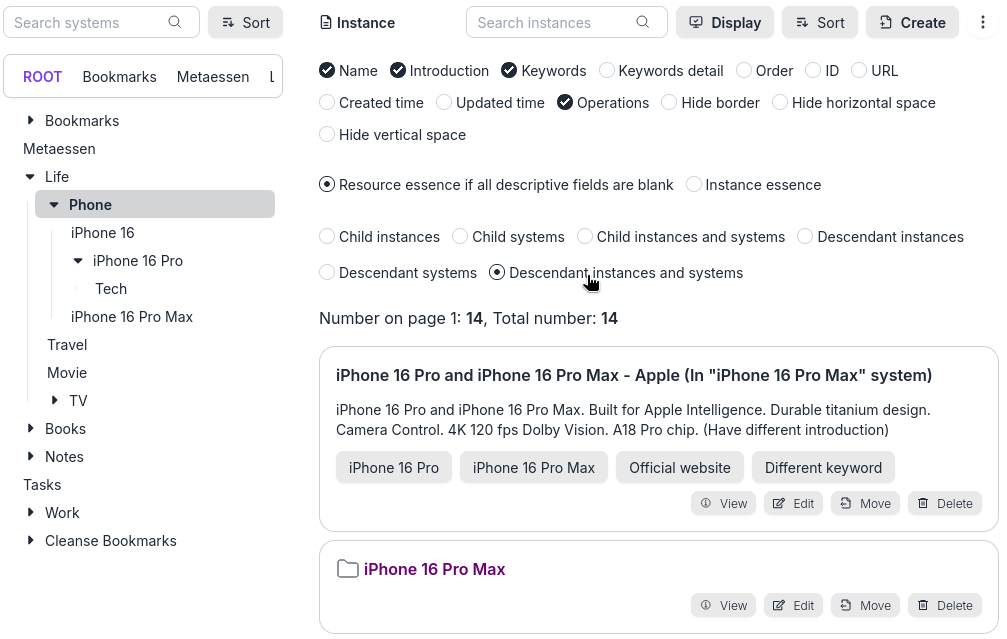
Task: Click Delete on the first instance card
Action: coord(944,503)
